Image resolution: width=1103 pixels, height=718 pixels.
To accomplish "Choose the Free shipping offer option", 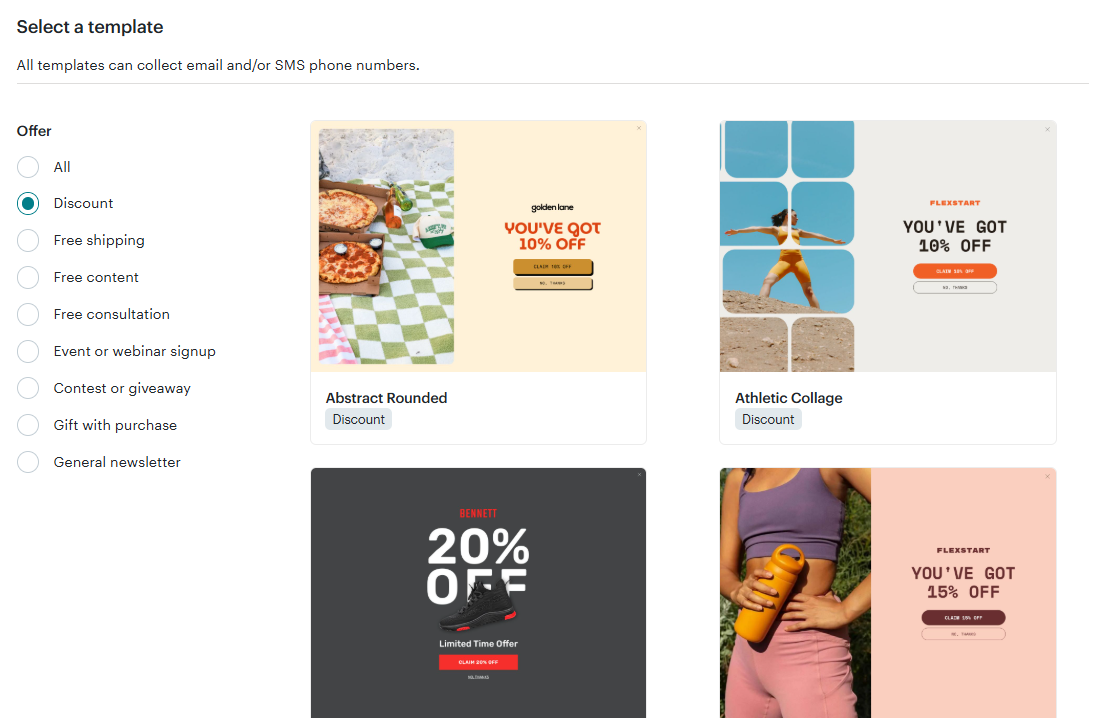I will pos(28,241).
